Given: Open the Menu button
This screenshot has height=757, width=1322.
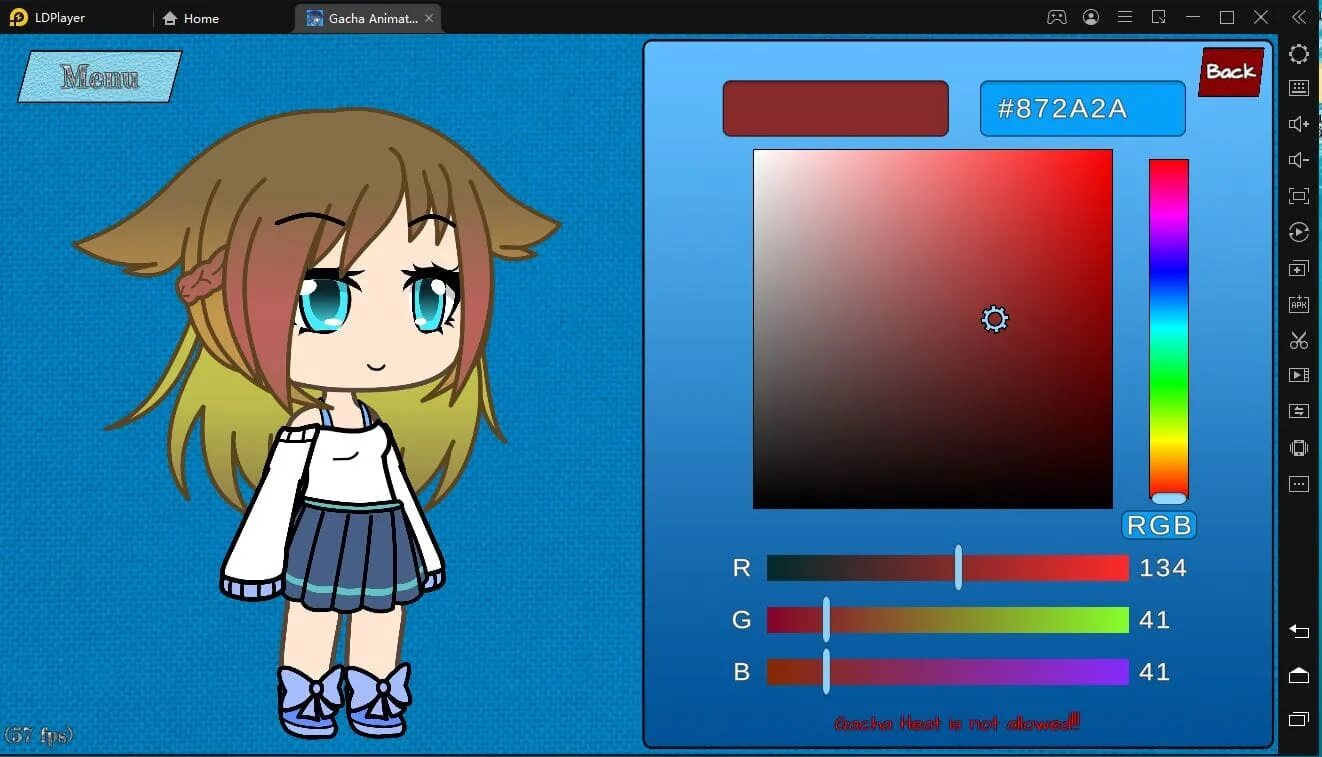Looking at the screenshot, I should tap(99, 77).
